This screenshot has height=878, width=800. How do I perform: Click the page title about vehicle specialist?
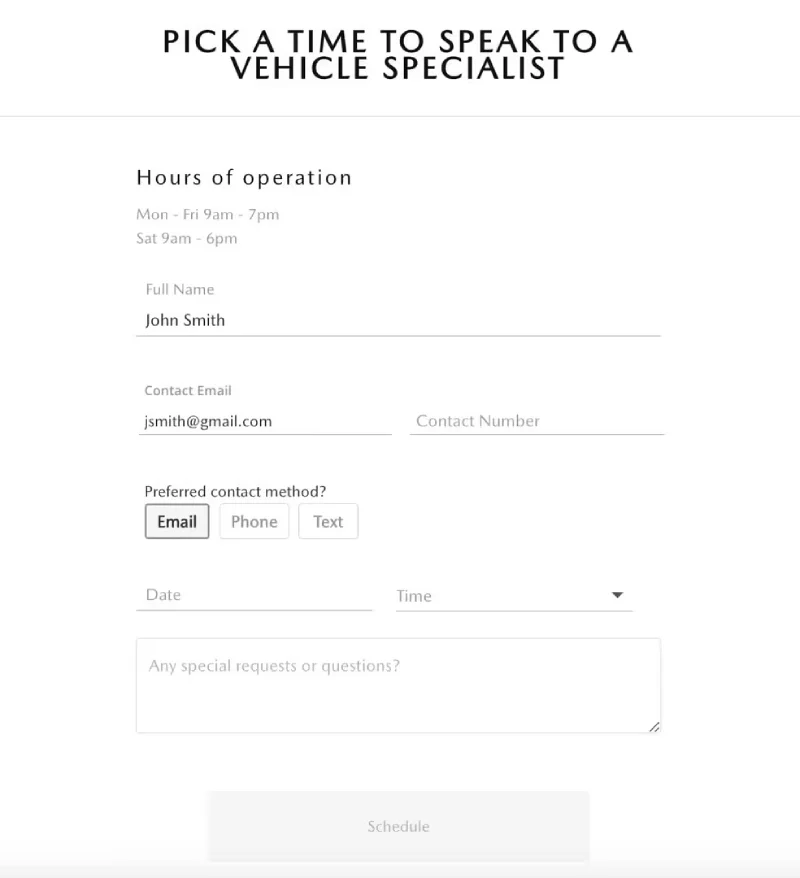pos(399,55)
